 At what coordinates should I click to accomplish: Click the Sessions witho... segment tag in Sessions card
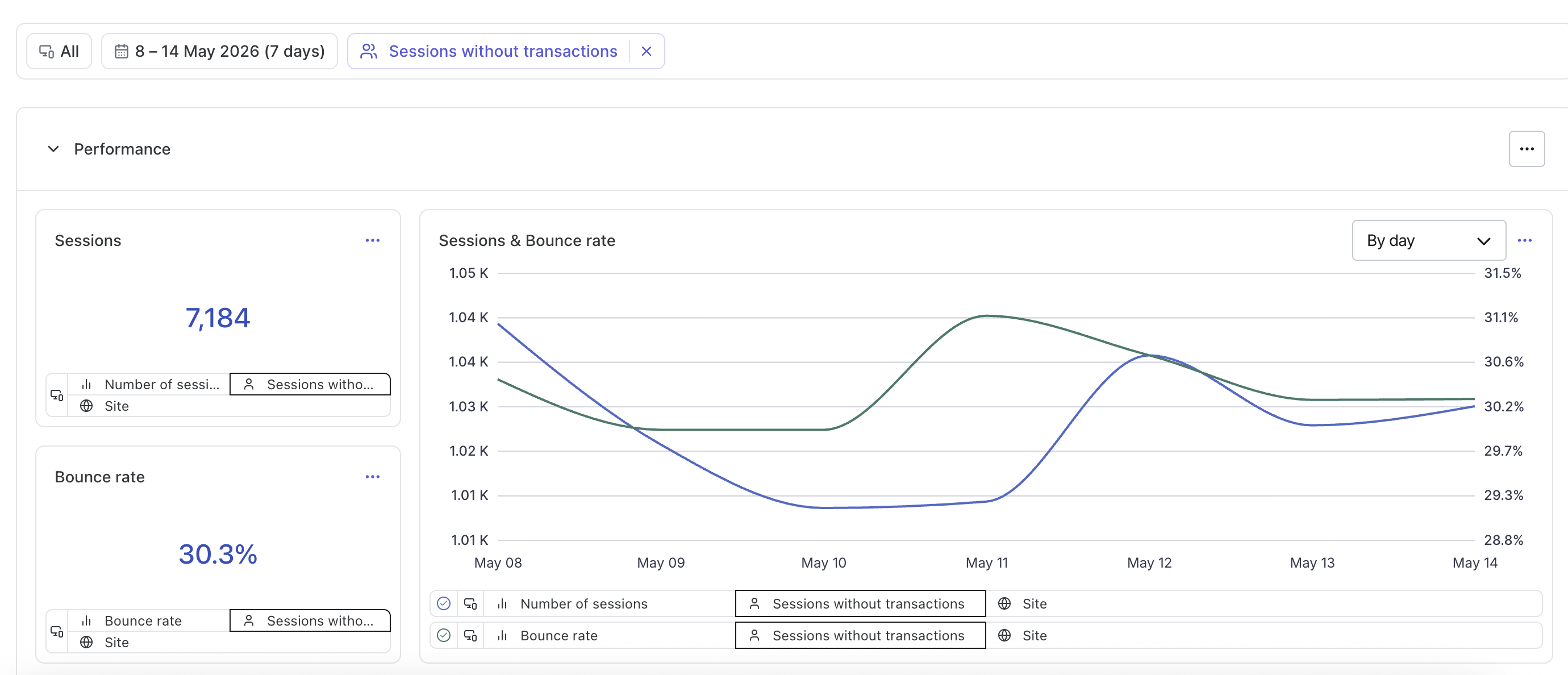tap(310, 384)
